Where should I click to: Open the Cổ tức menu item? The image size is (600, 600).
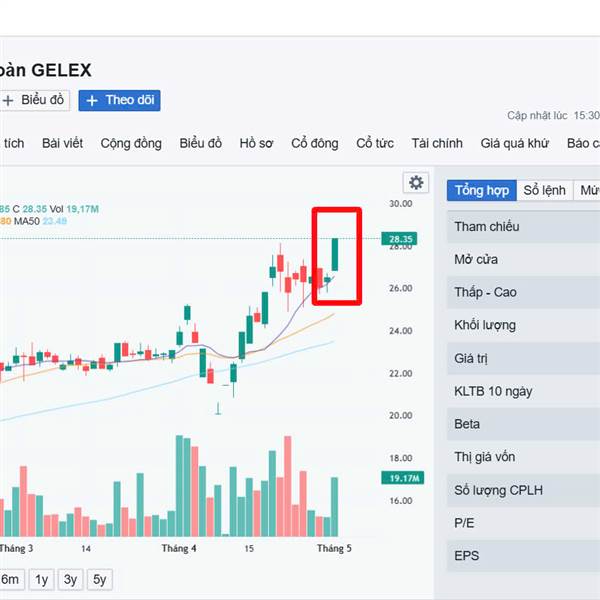tap(375, 143)
